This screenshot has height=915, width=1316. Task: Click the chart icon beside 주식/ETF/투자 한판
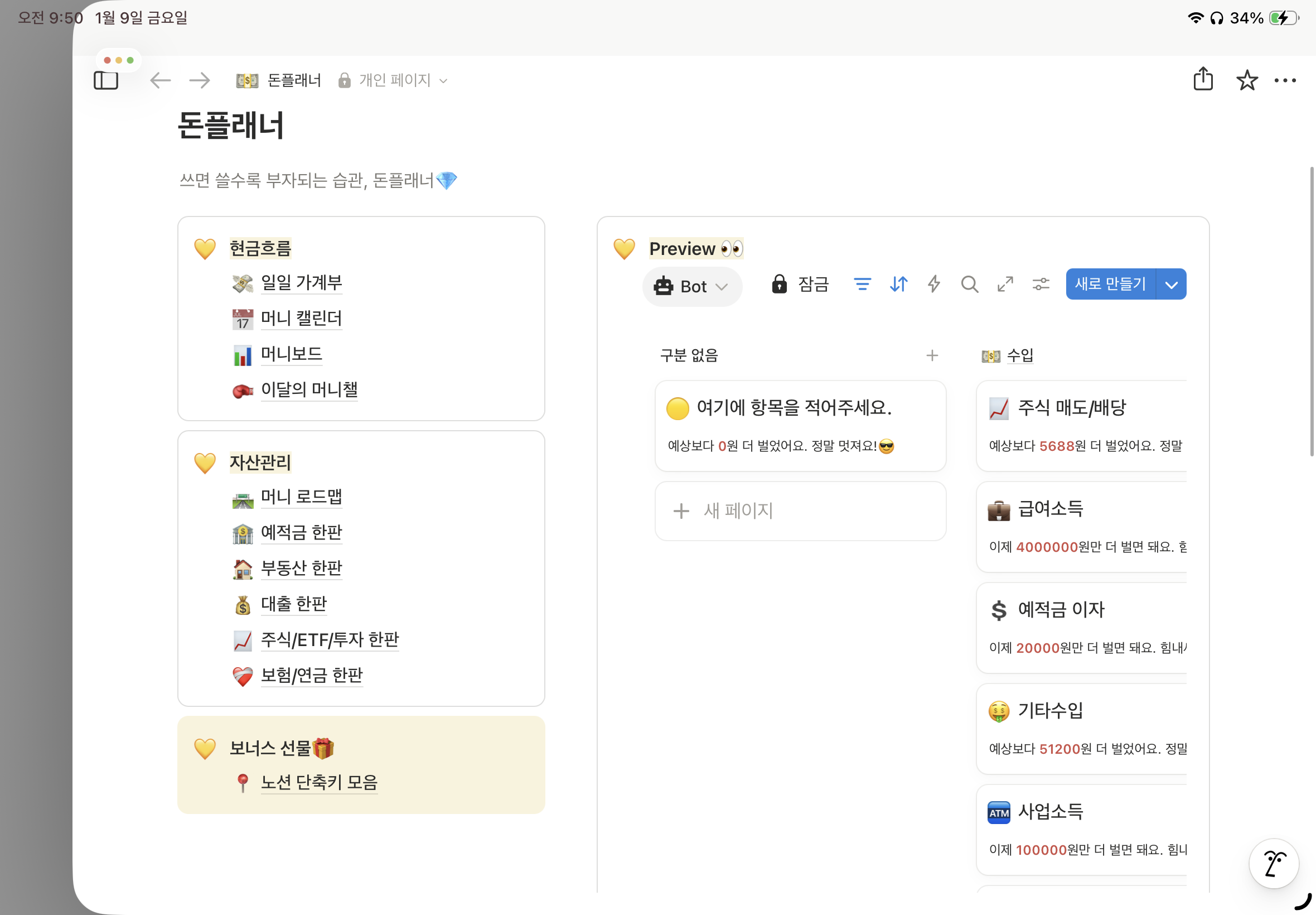click(x=243, y=641)
